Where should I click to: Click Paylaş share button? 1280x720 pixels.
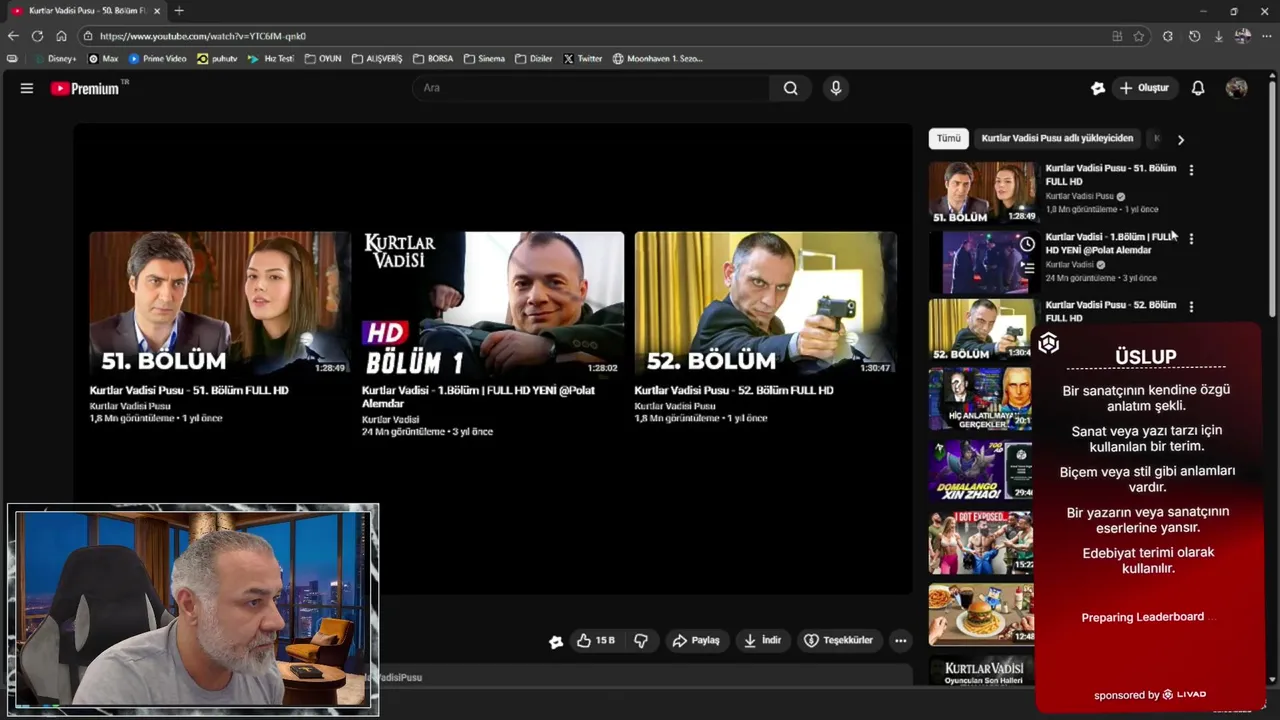coord(696,641)
